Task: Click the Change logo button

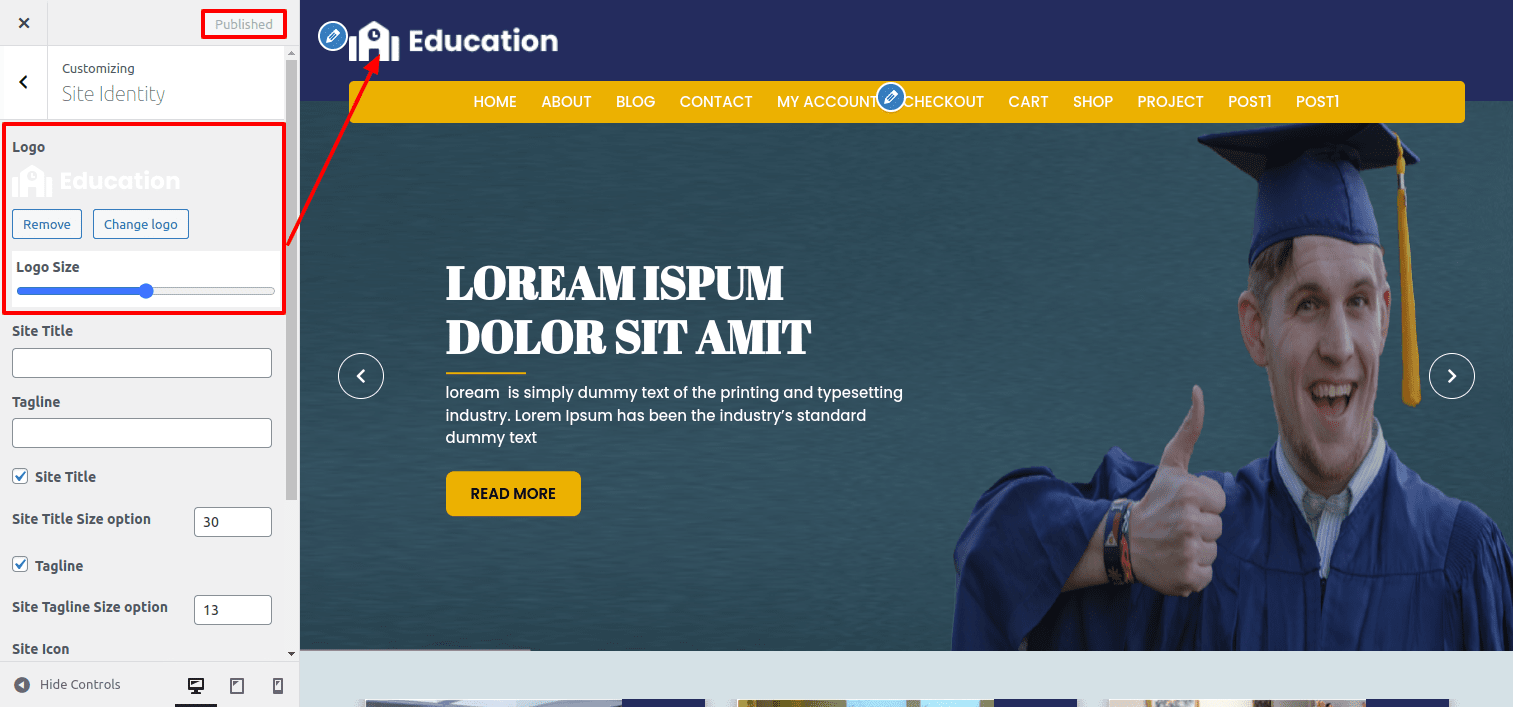Action: point(140,224)
